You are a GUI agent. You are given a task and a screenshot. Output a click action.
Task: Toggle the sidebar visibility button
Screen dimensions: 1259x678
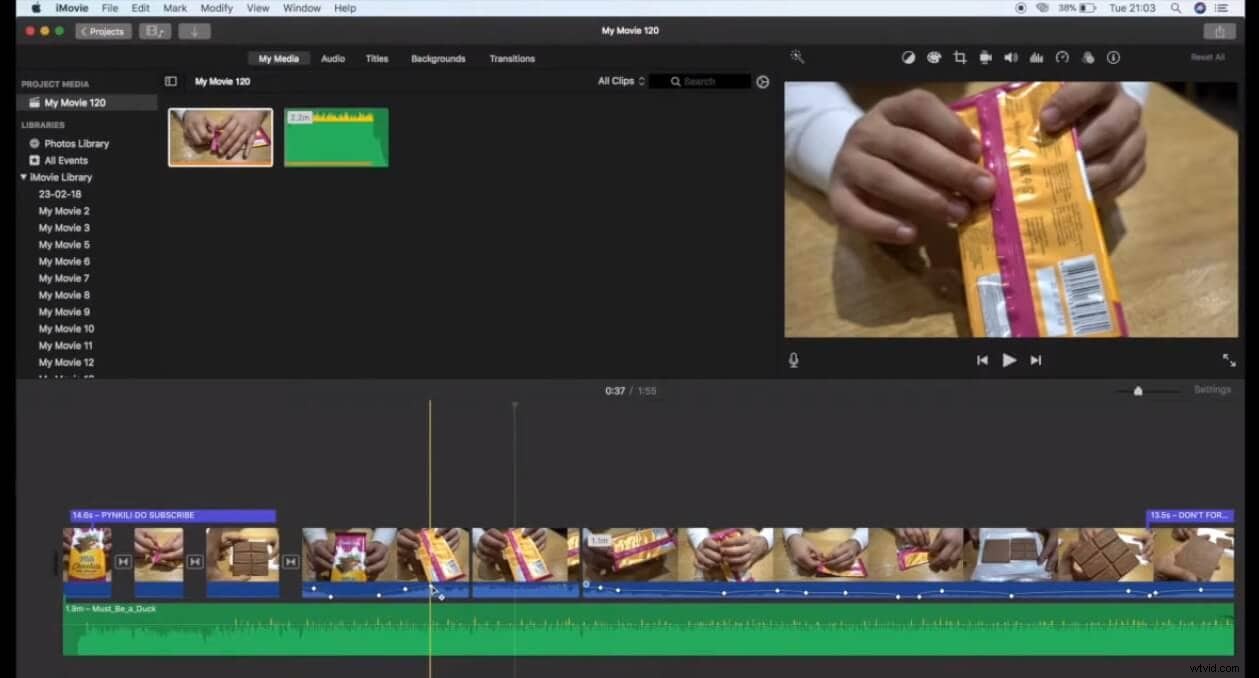[x=171, y=81]
